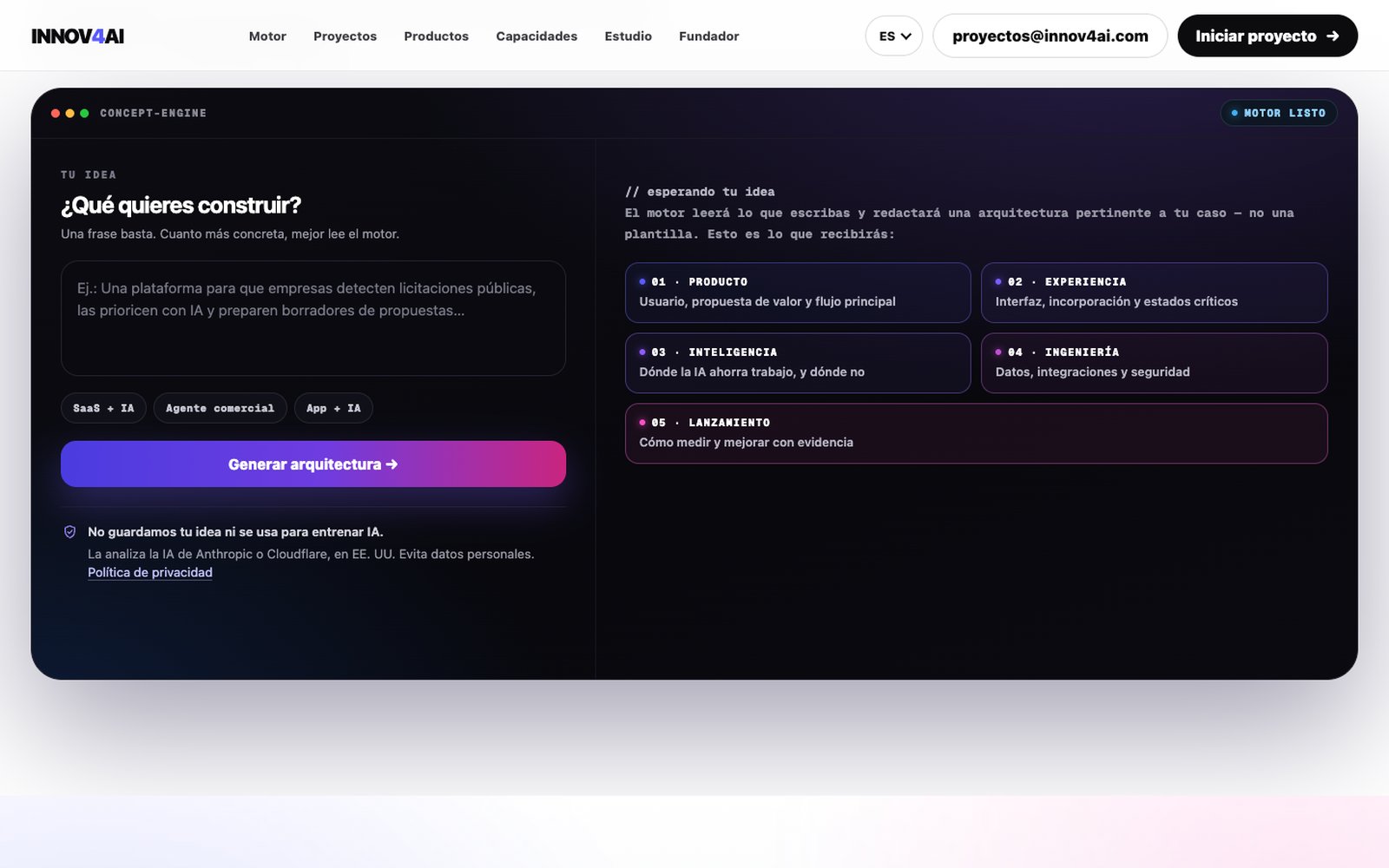Choose the Agente comercial suggestion chip
The height and width of the screenshot is (868, 1389).
point(220,408)
